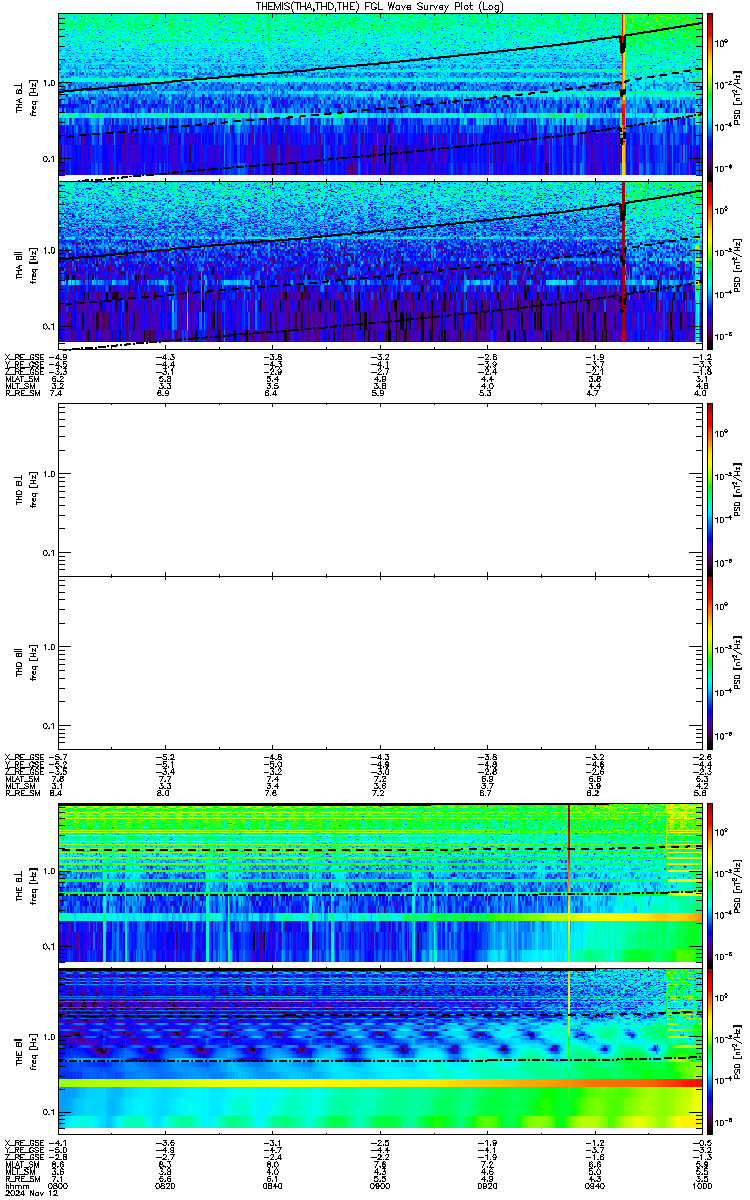Click the 0920 time tick label

tap(487, 1186)
